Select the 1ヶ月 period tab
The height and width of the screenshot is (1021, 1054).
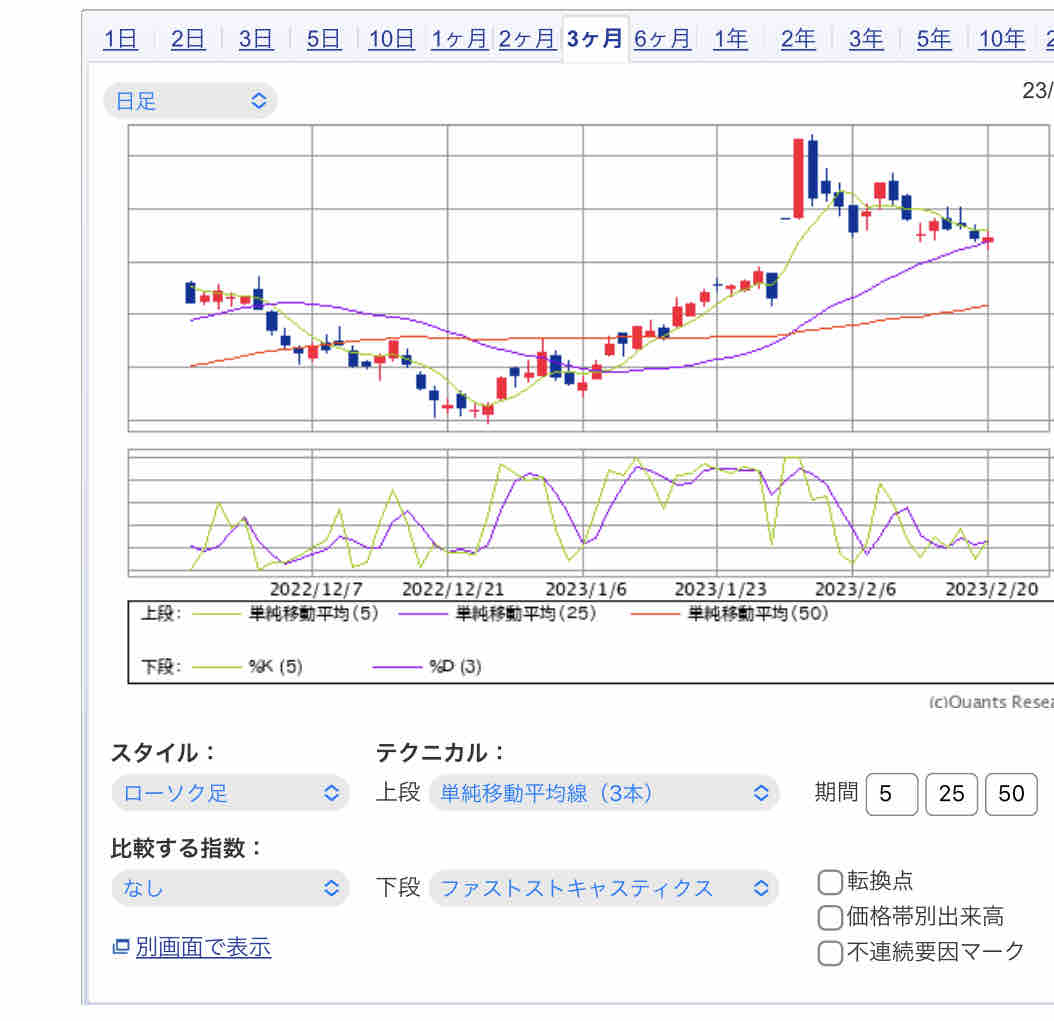(x=459, y=39)
